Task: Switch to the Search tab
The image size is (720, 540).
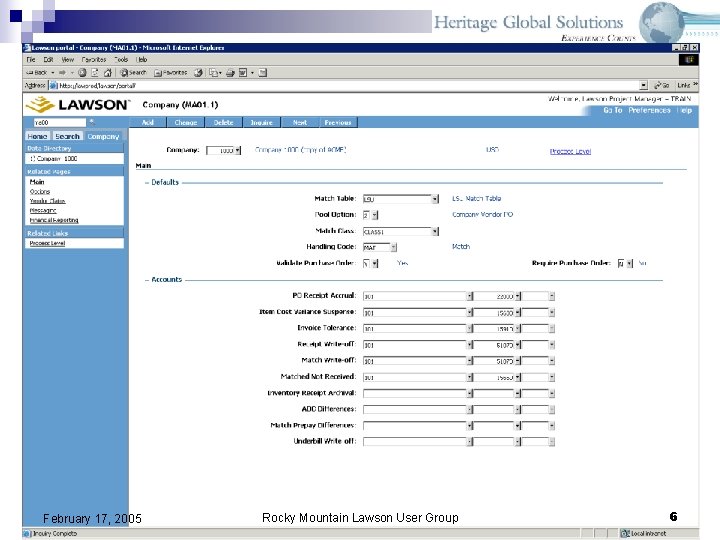Action: pos(67,136)
